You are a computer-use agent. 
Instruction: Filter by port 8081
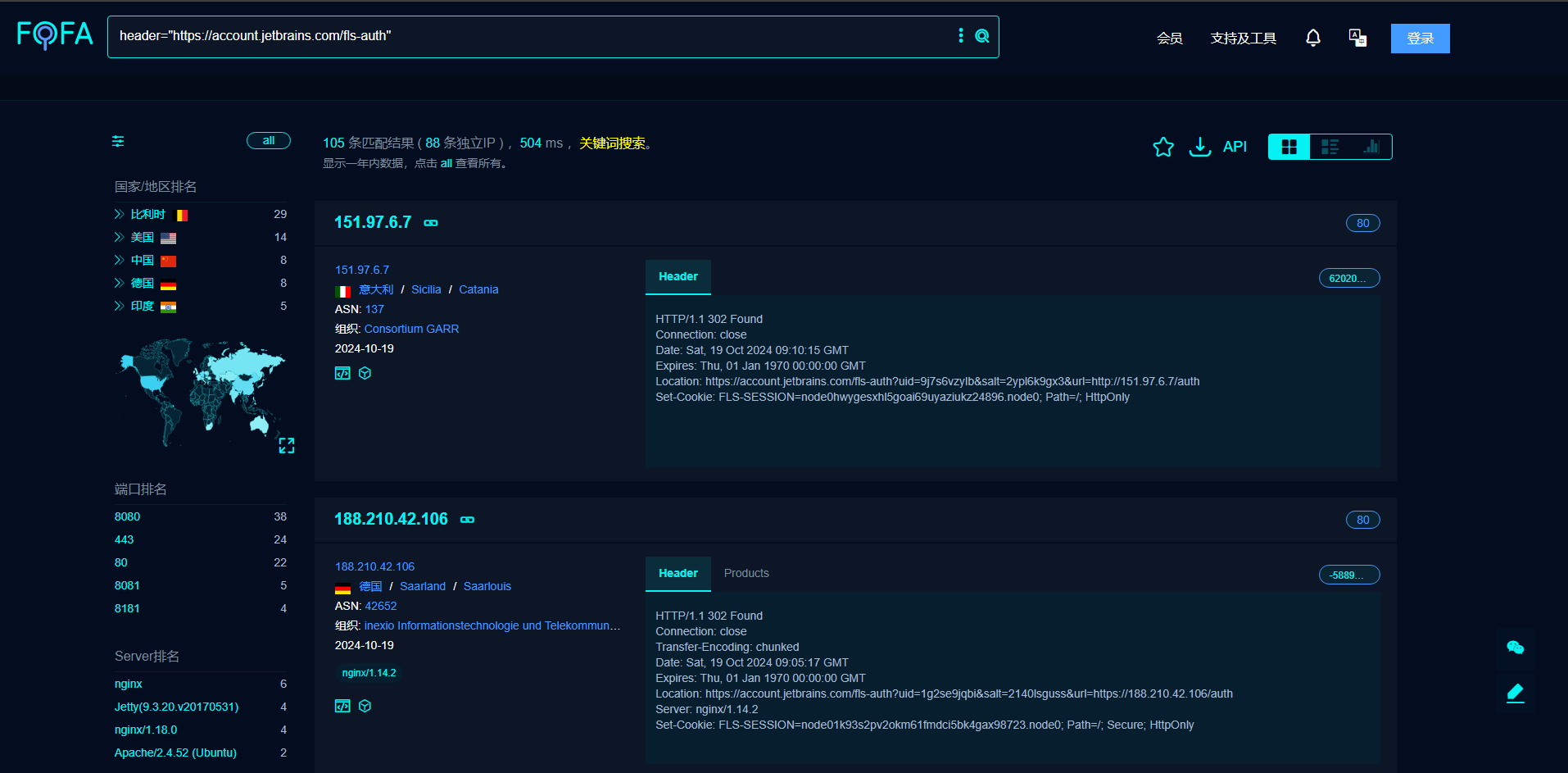pyautogui.click(x=127, y=585)
